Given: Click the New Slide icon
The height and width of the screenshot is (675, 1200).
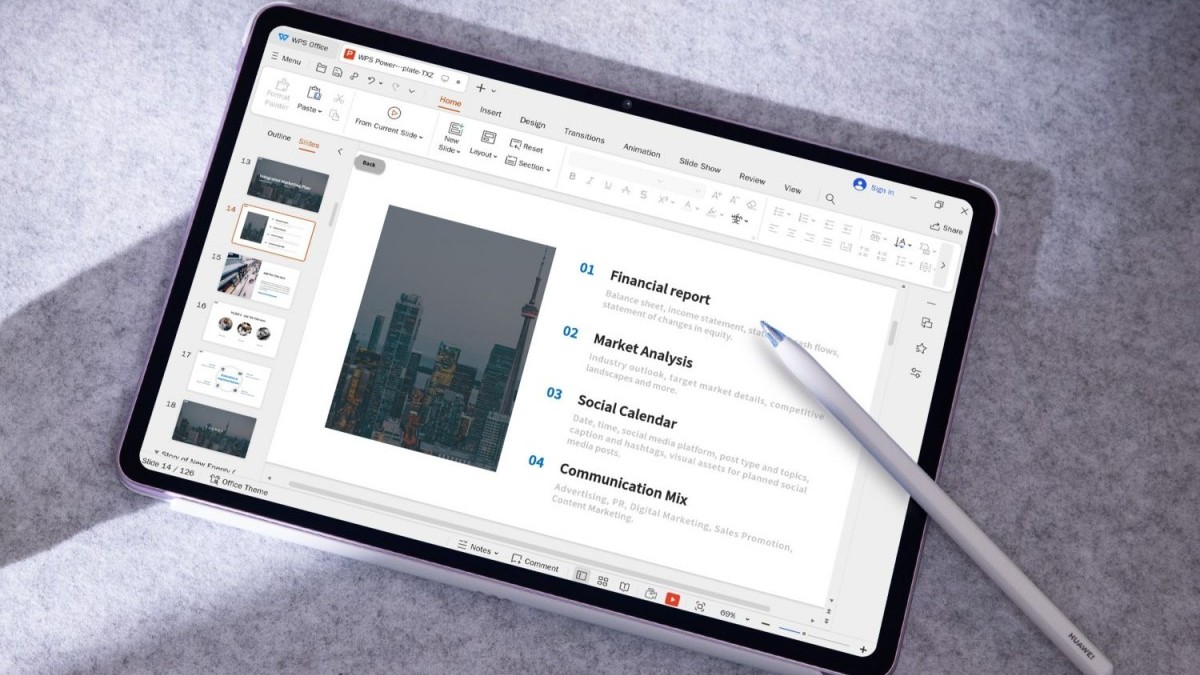Looking at the screenshot, I should [455, 130].
